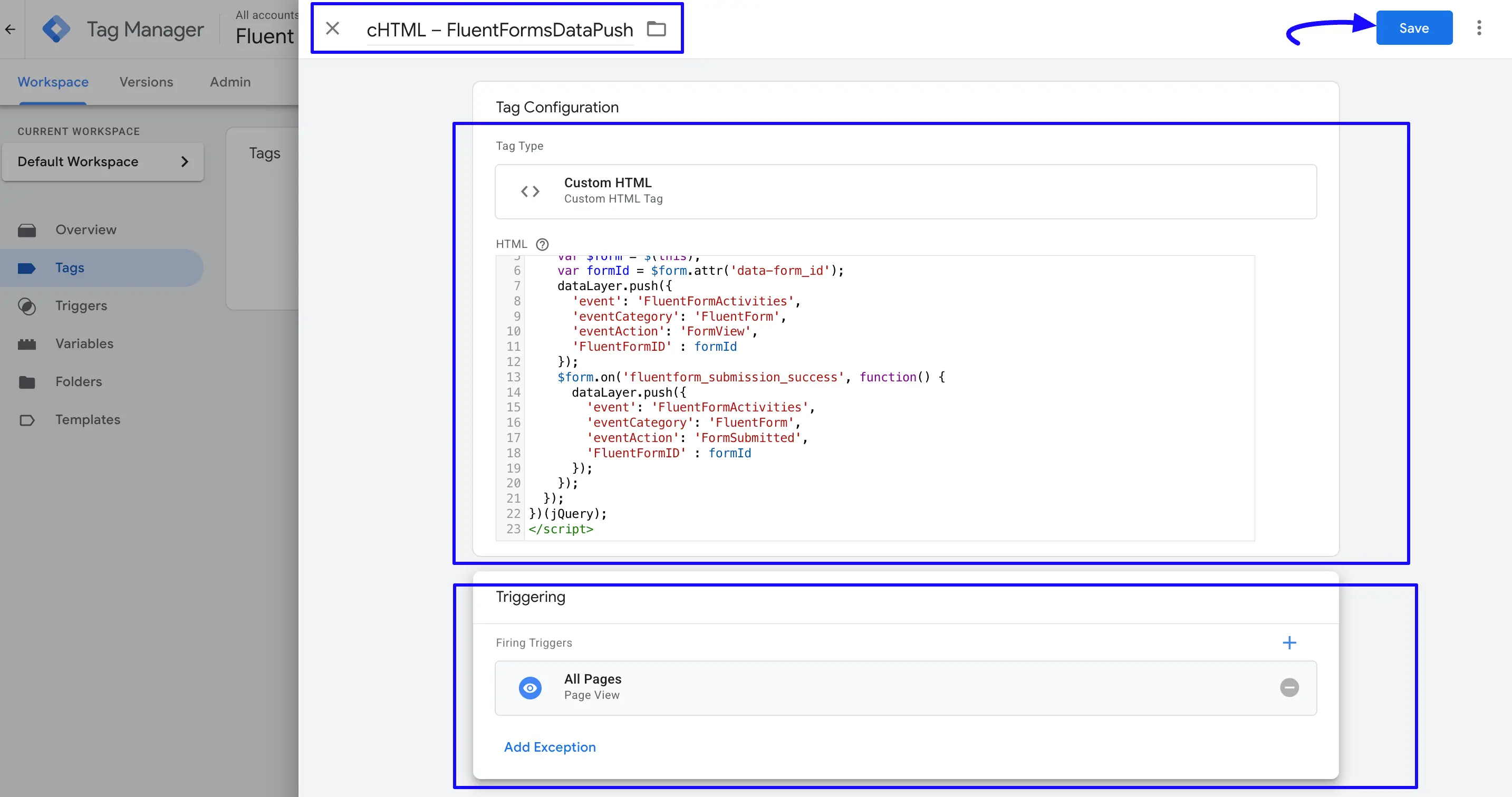The image size is (1512, 797).
Task: Close the tag editor with the X icon
Action: point(332,28)
